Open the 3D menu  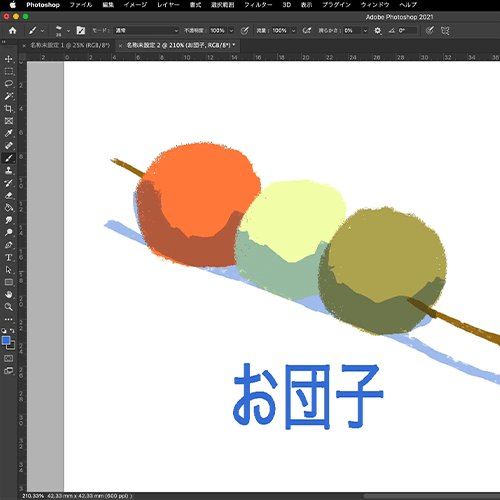coord(287,5)
